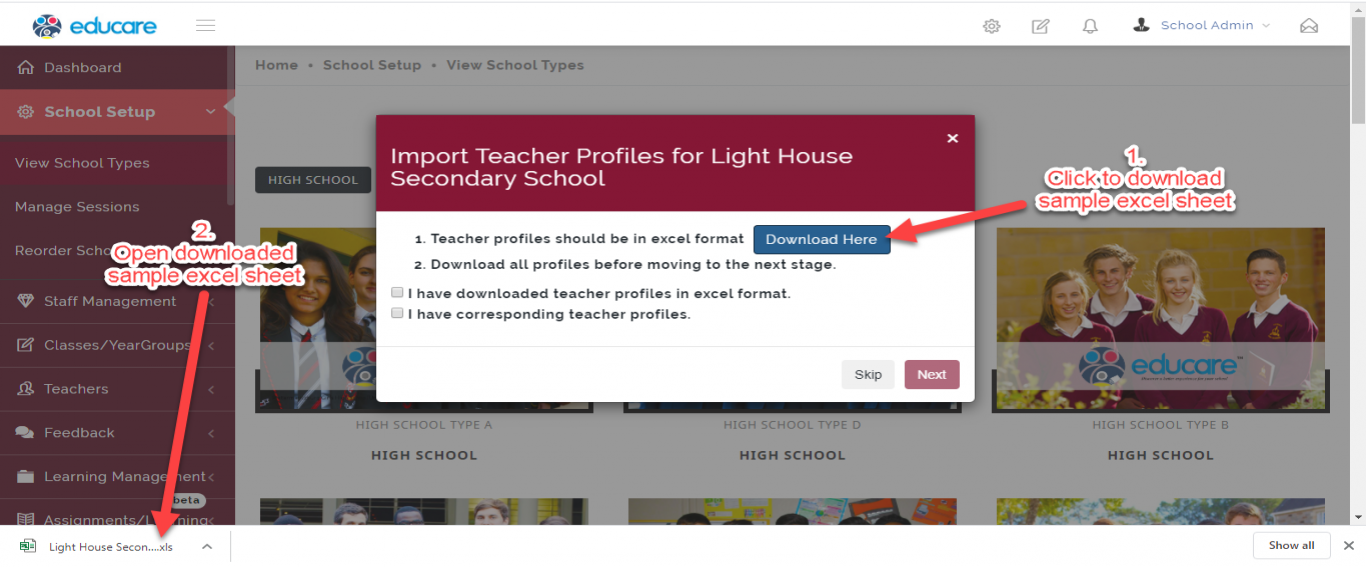Image resolution: width=1366 pixels, height=567 pixels.
Task: Click the Next button in dialog
Action: (x=932, y=375)
